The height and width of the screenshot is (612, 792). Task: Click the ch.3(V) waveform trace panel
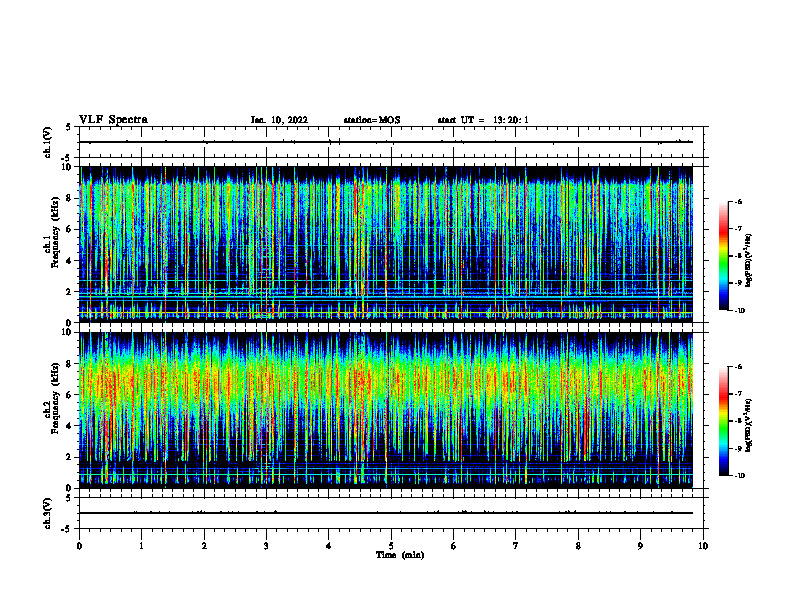pyautogui.click(x=391, y=513)
